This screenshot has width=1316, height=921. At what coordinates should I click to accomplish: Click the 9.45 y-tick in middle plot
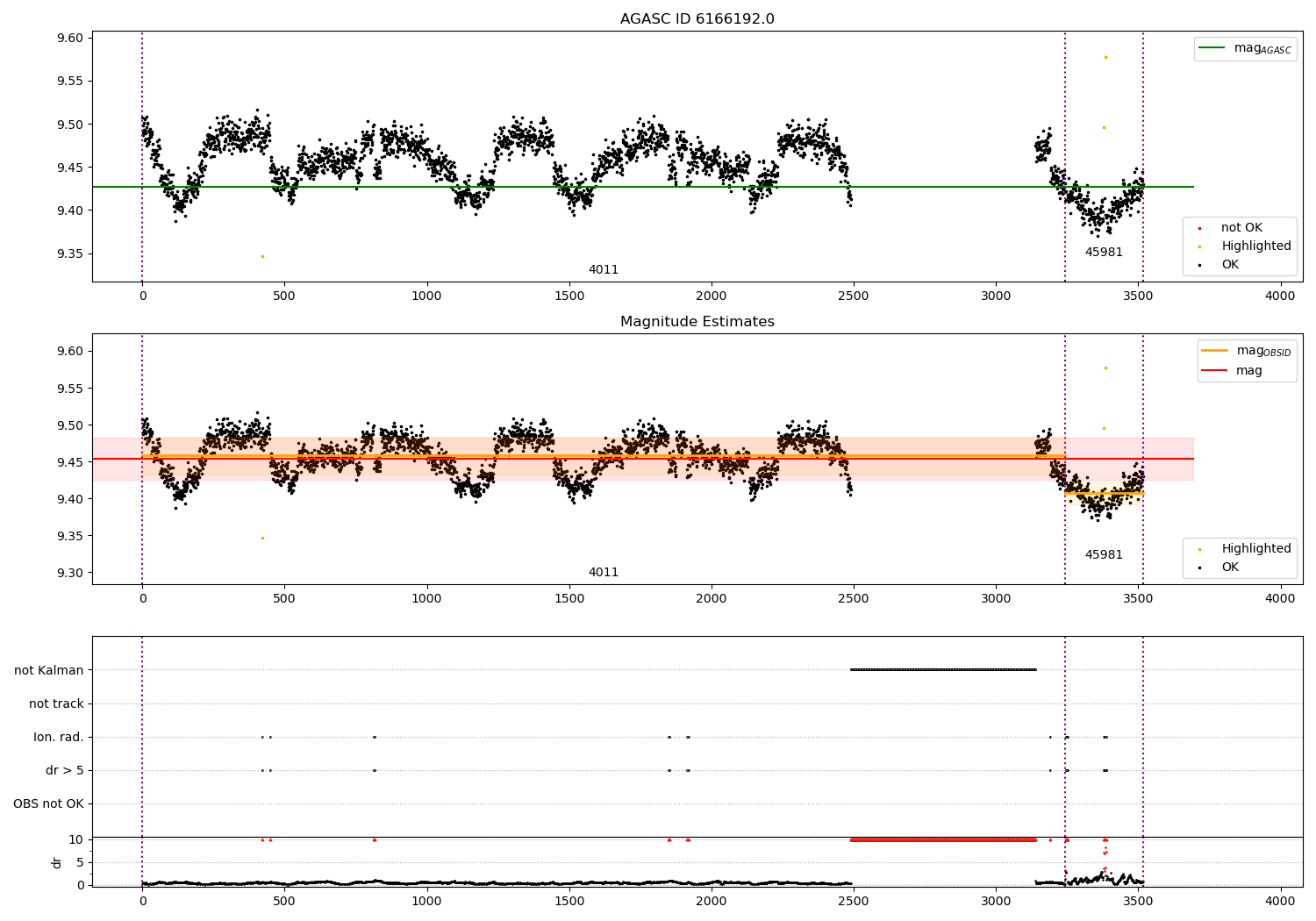[70, 463]
